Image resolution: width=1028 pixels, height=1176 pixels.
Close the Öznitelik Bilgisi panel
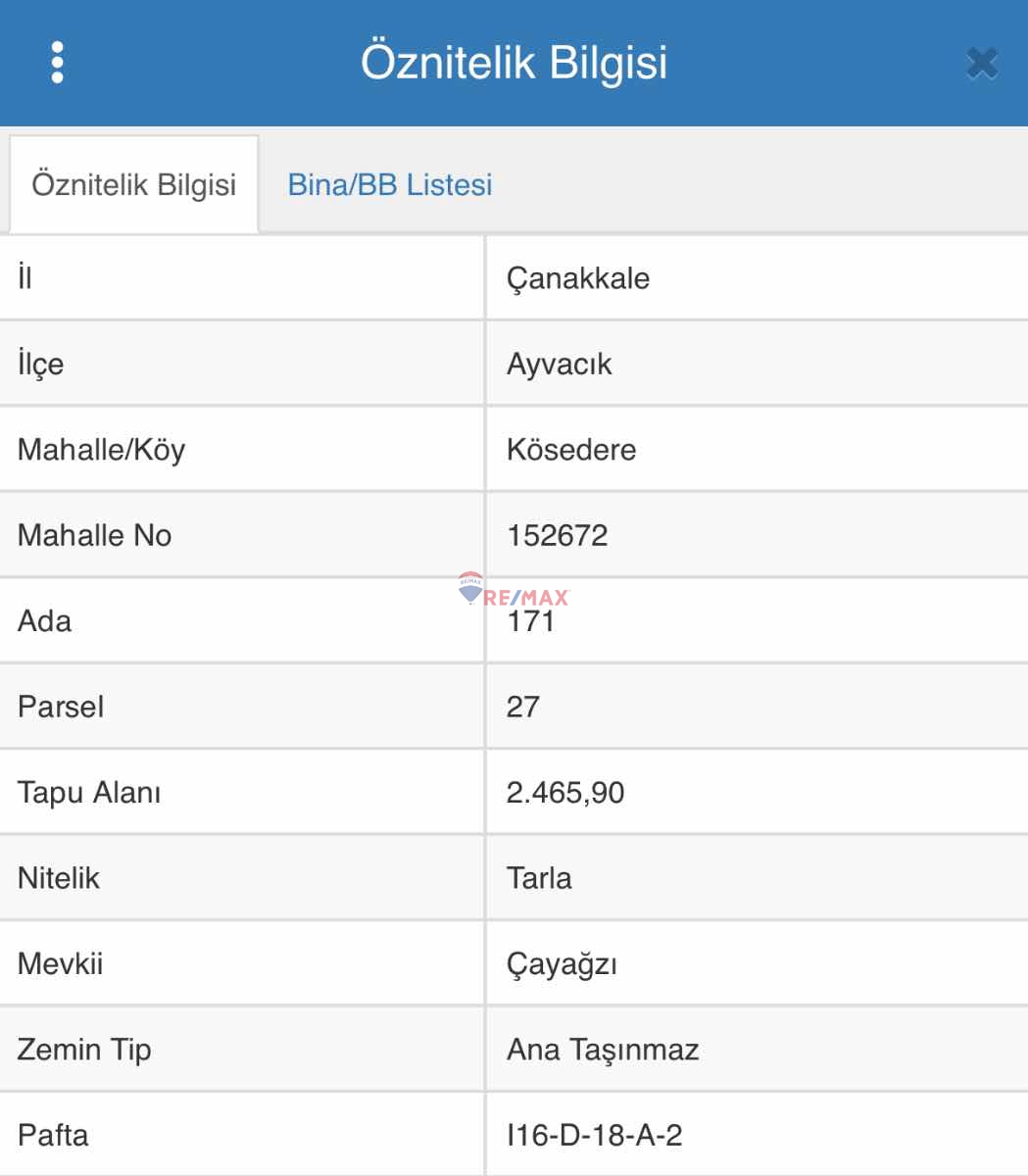click(981, 64)
